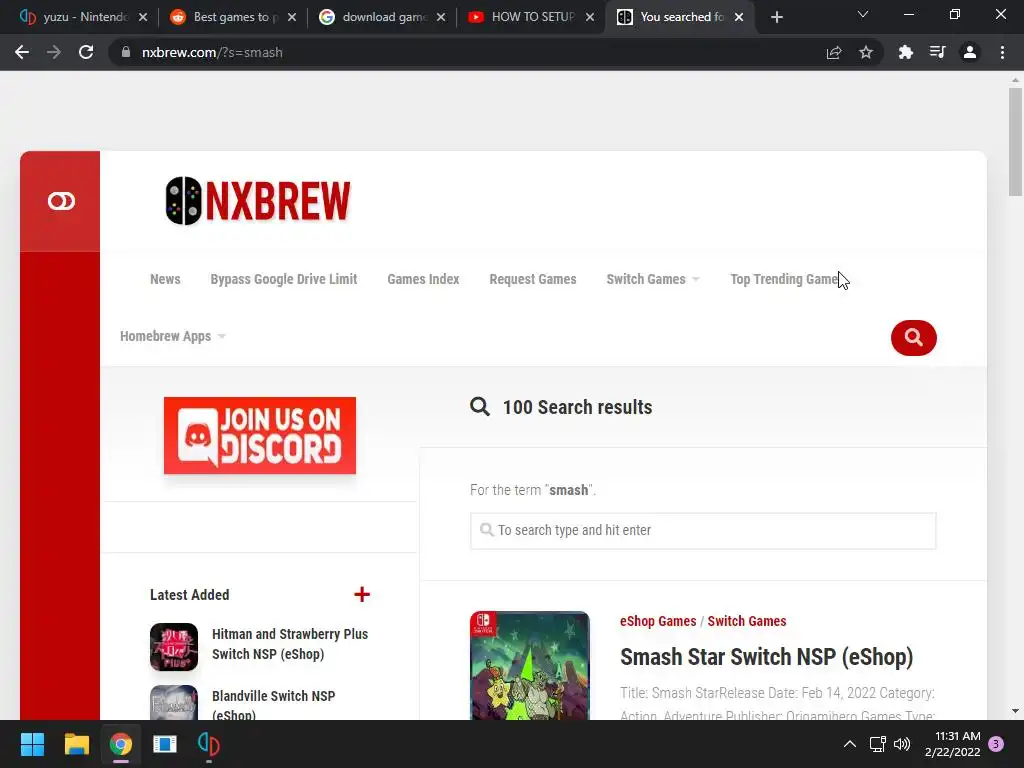Viewport: 1024px width, 768px height.
Task: View site info lock icon
Action: click(126, 52)
